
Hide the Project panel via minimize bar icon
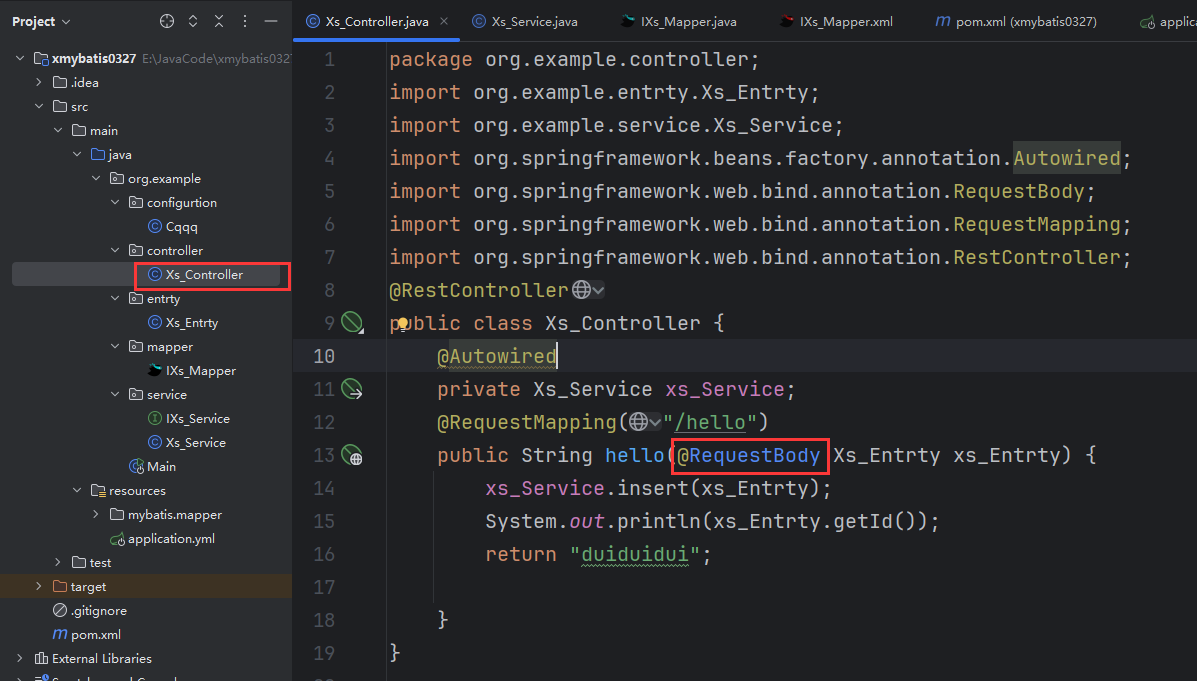[270, 20]
